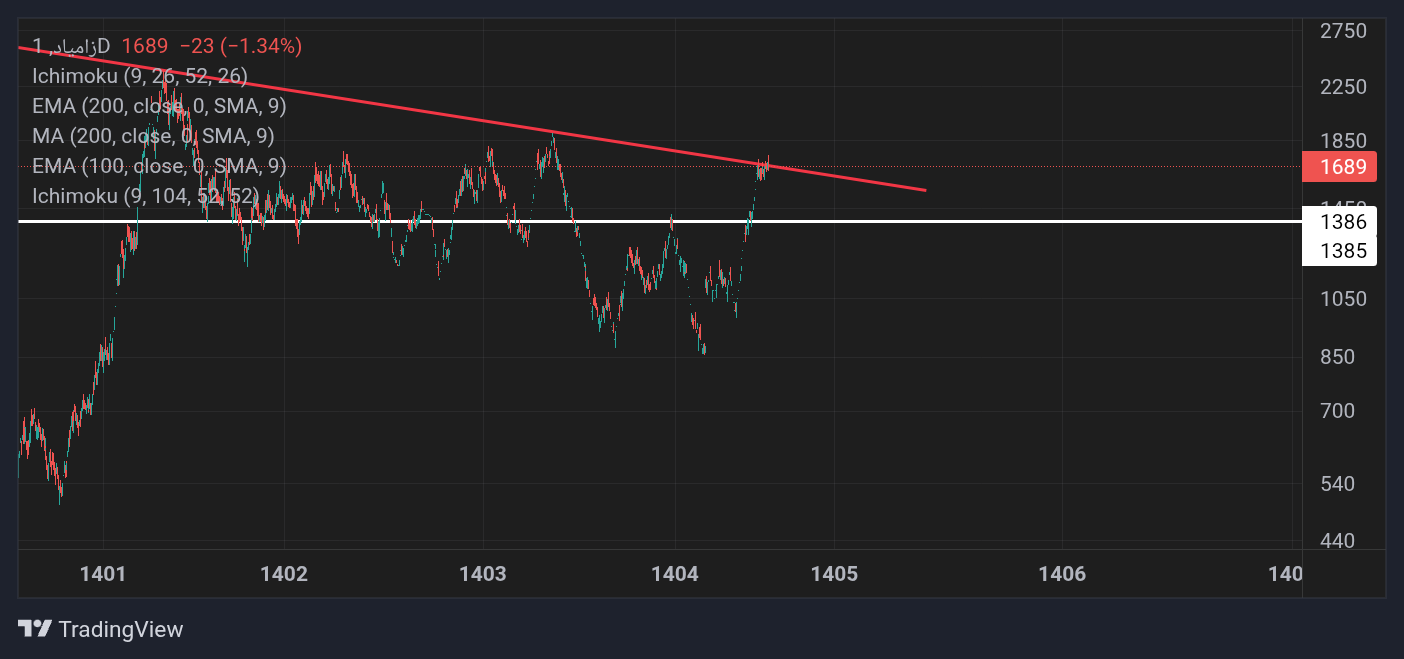Click the white 1385 price label
Image resolution: width=1404 pixels, height=659 pixels.
[x=1340, y=251]
